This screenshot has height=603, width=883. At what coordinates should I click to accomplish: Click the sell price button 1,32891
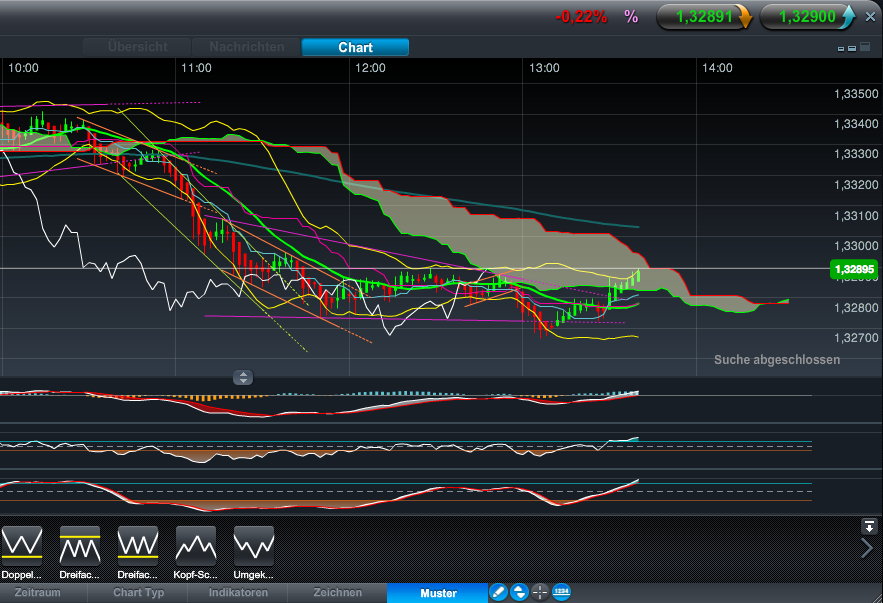point(704,16)
